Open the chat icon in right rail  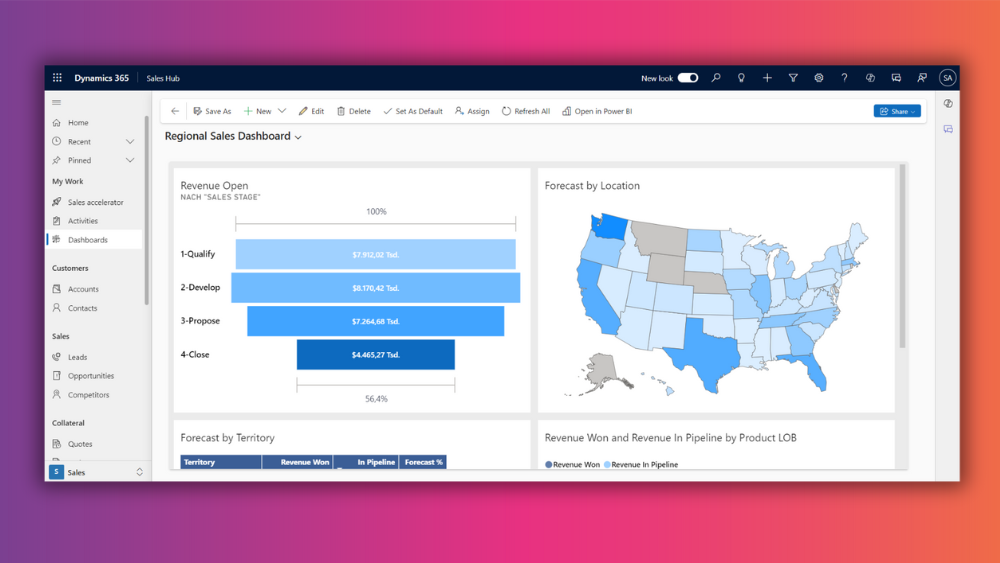tap(948, 129)
